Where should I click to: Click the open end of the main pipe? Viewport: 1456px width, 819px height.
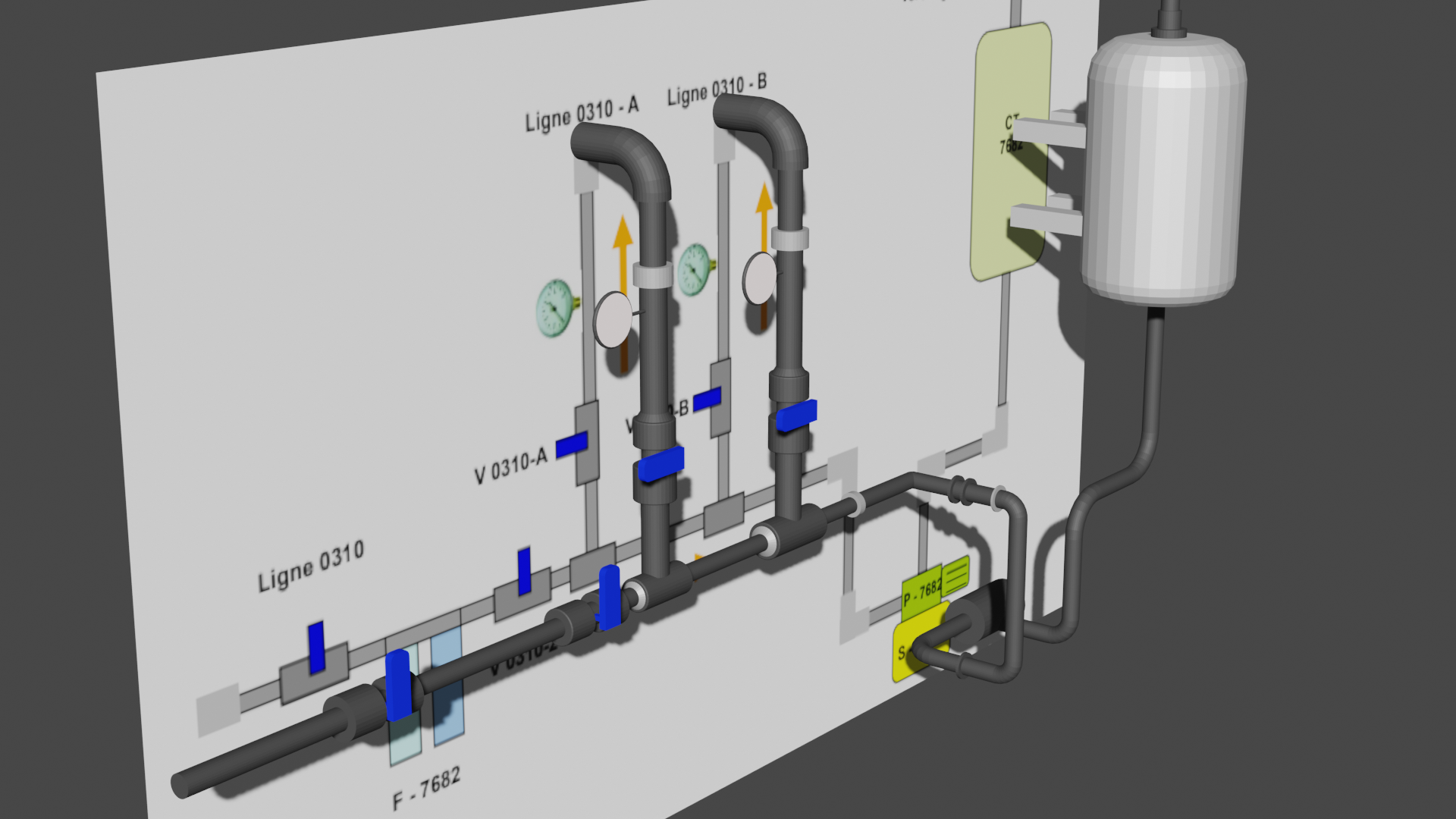(182, 785)
